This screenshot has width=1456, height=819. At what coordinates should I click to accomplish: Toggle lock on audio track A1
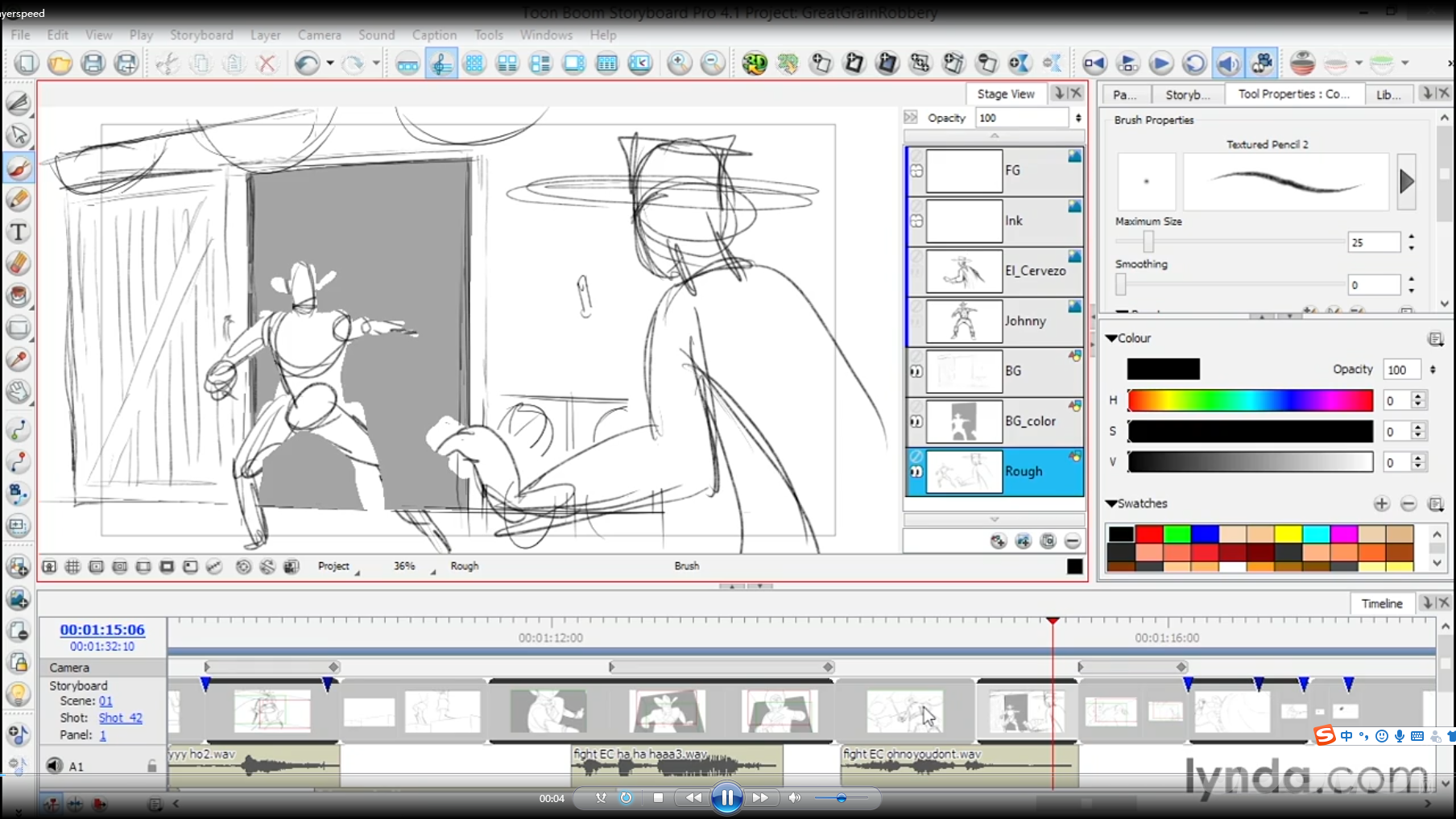click(152, 766)
